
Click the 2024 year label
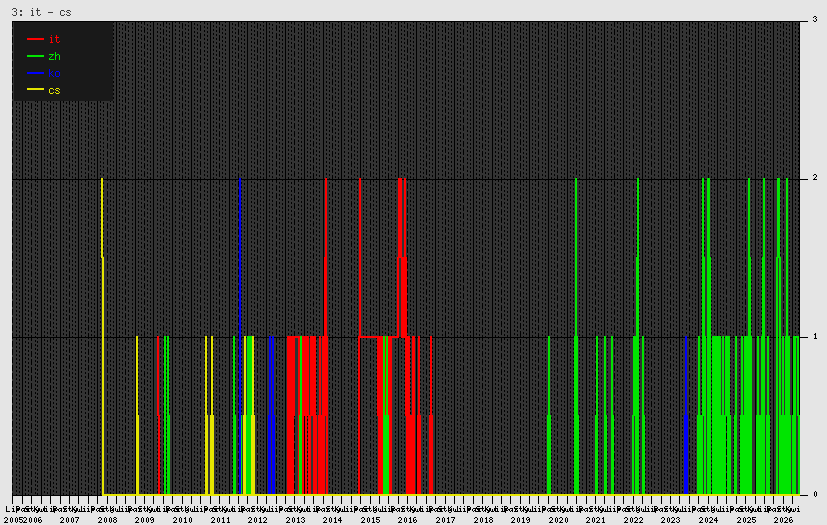[708, 520]
